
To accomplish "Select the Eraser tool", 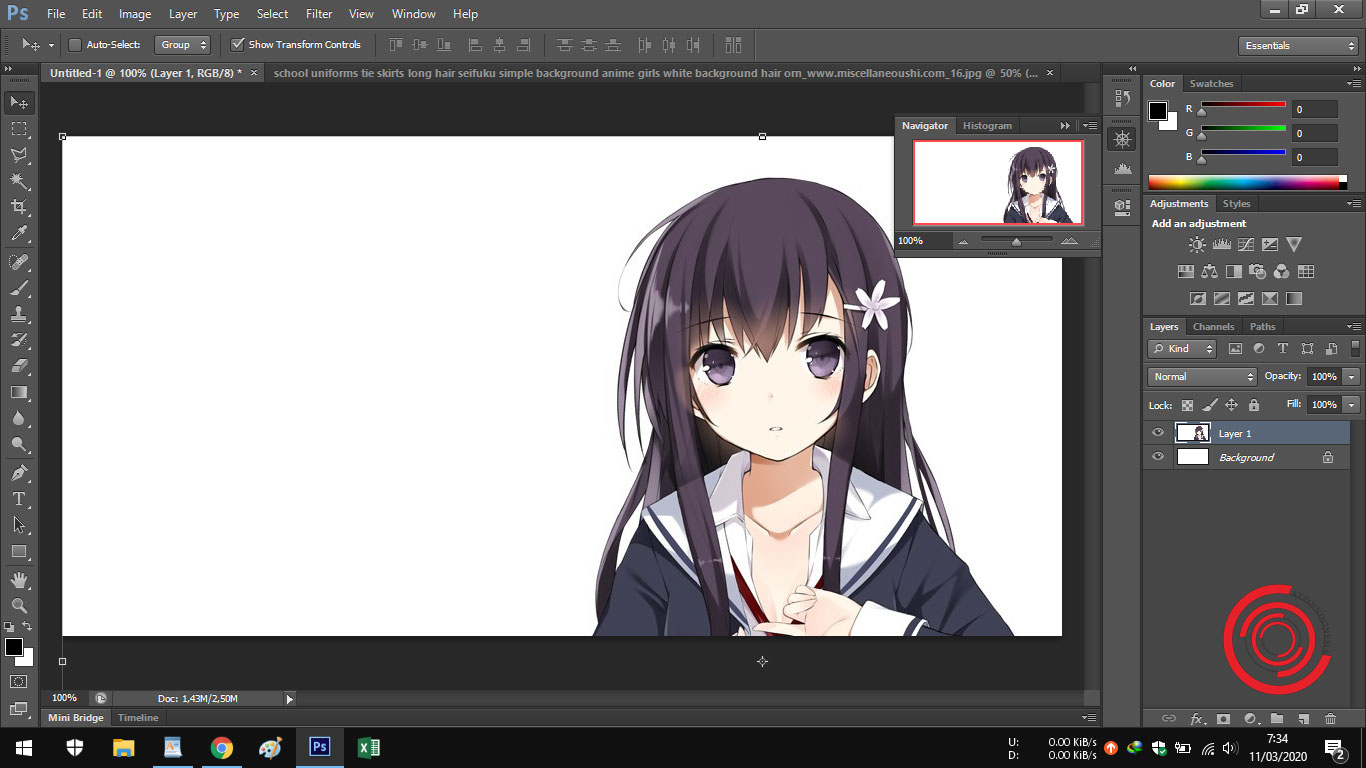I will (19, 366).
